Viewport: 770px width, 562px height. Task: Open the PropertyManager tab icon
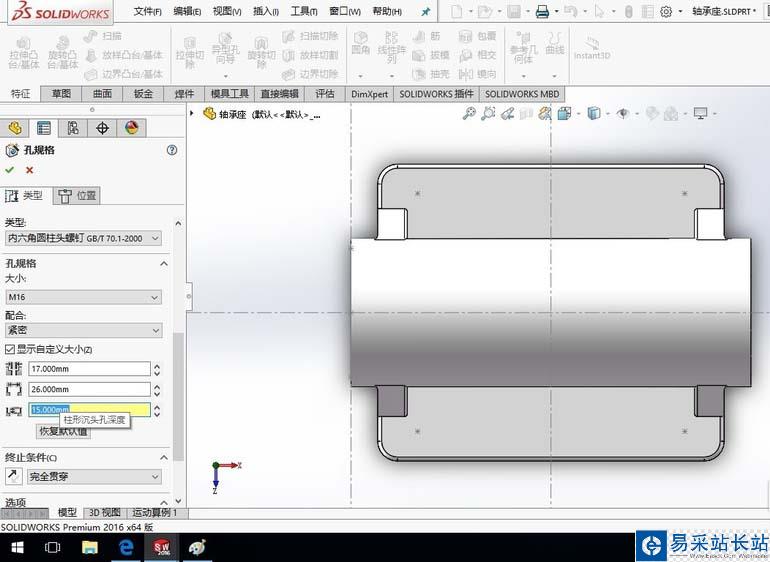click(43, 128)
